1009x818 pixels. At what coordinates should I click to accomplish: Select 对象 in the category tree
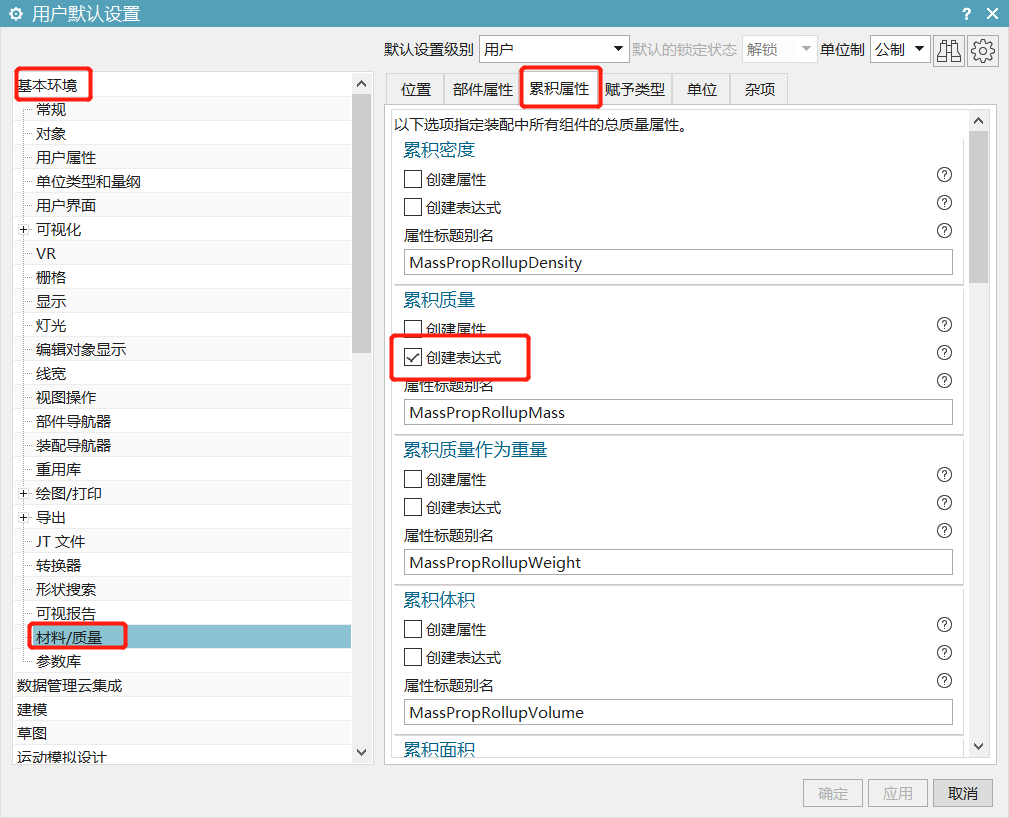coord(51,134)
